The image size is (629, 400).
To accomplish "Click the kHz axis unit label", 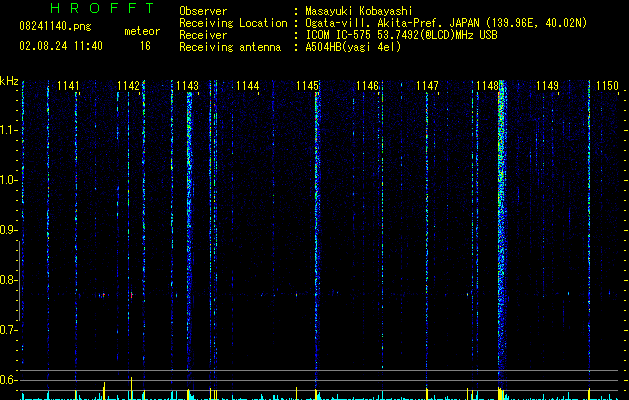I will pos(9,81).
